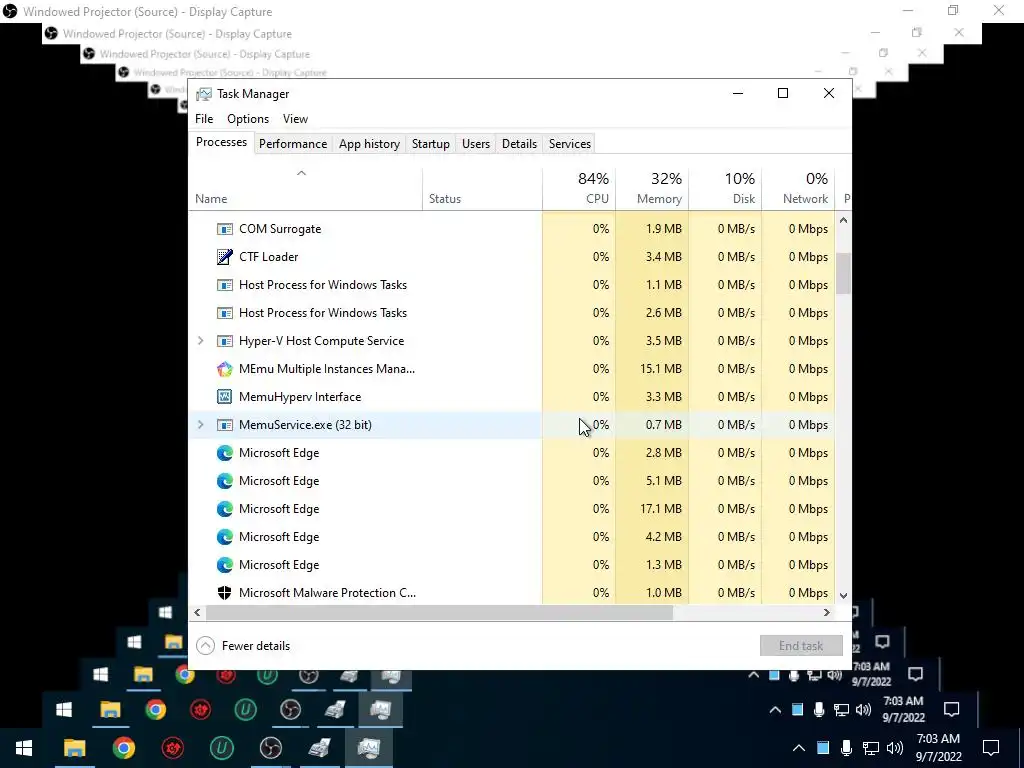Click the 15.1 MB memory cell

tap(652, 369)
